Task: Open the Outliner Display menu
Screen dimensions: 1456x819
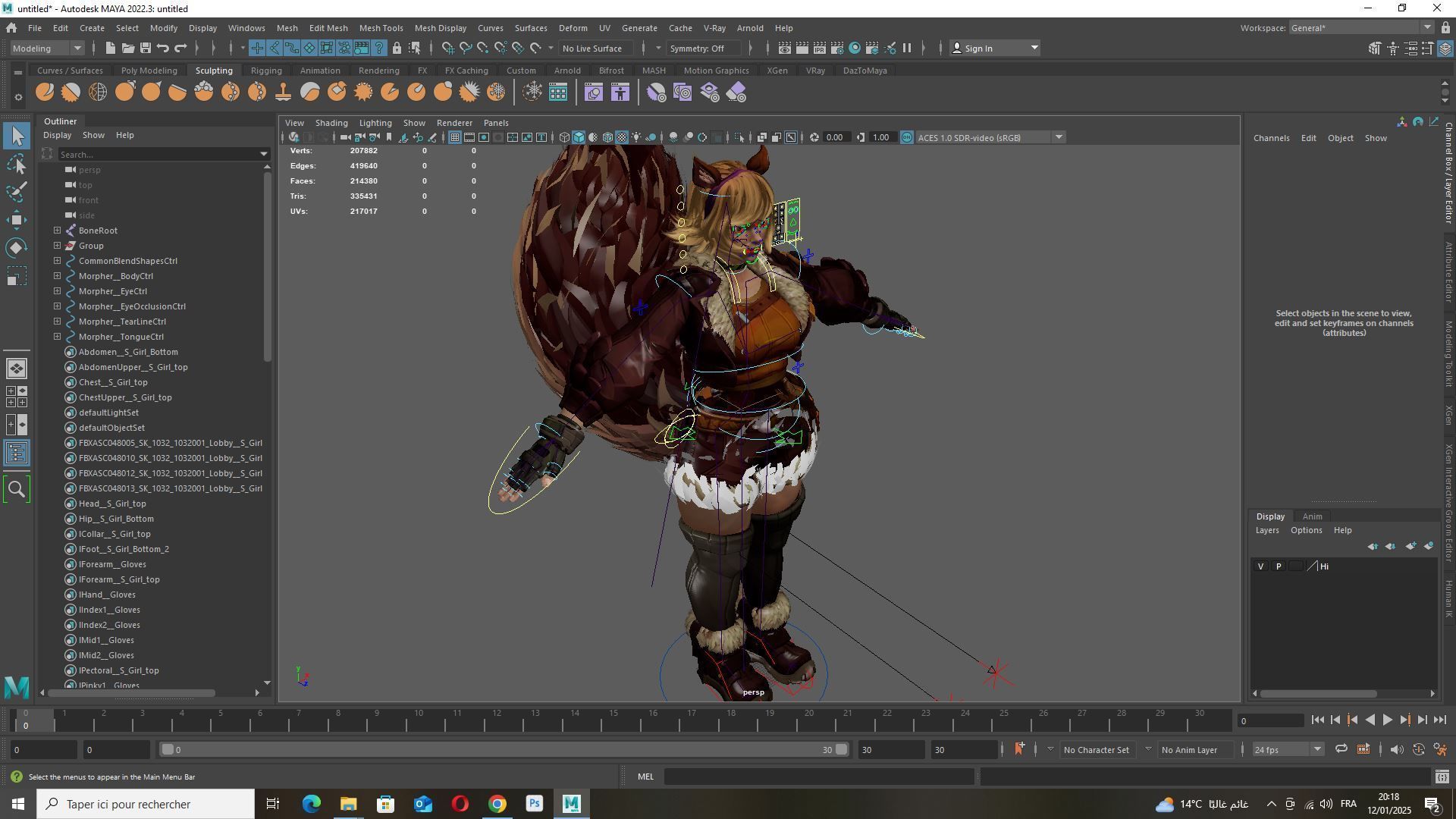Action: click(x=57, y=135)
